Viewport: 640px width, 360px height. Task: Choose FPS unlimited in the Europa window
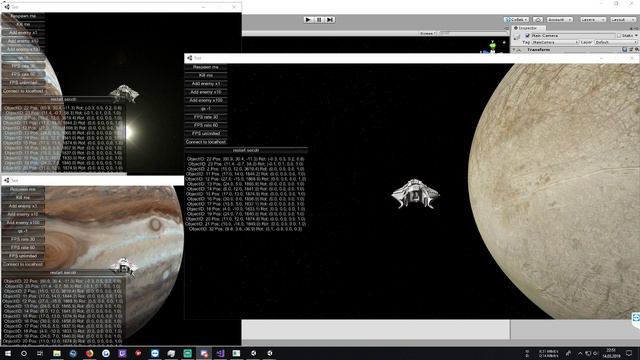click(x=206, y=133)
